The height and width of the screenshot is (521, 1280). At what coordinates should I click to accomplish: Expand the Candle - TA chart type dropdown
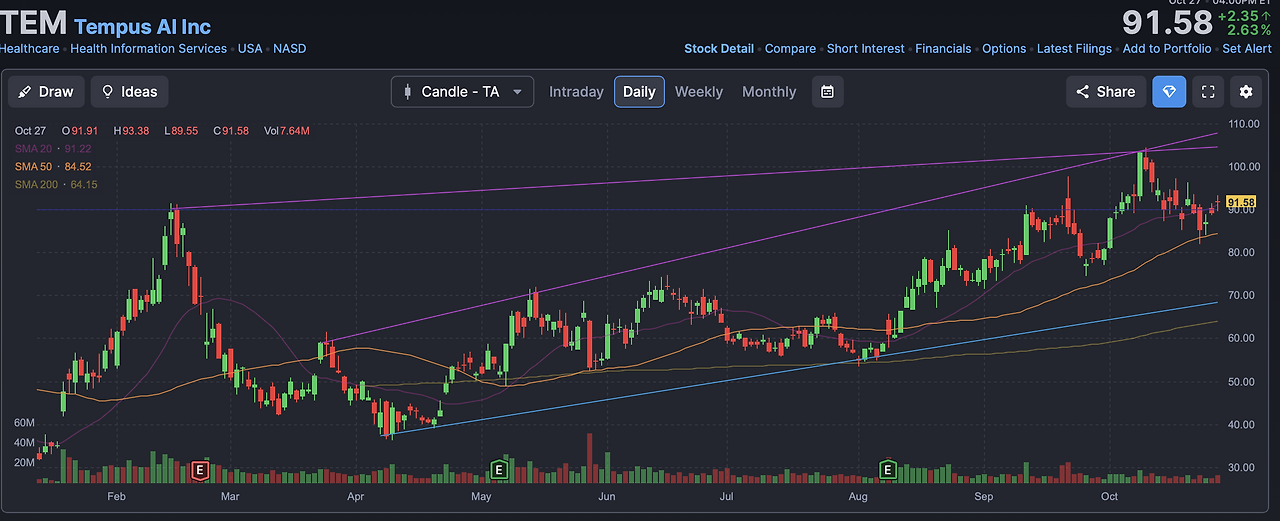pos(462,91)
